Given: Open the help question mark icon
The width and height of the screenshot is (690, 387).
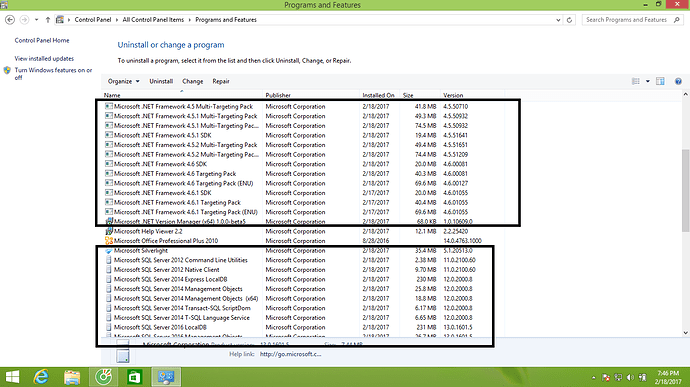Looking at the screenshot, I should [678, 81].
